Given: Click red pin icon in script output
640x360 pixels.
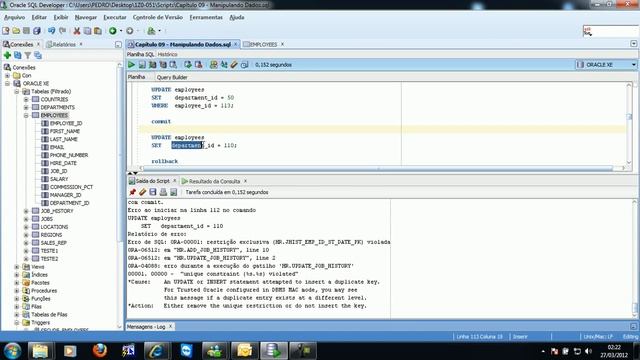Looking at the screenshot, I should tap(132, 192).
